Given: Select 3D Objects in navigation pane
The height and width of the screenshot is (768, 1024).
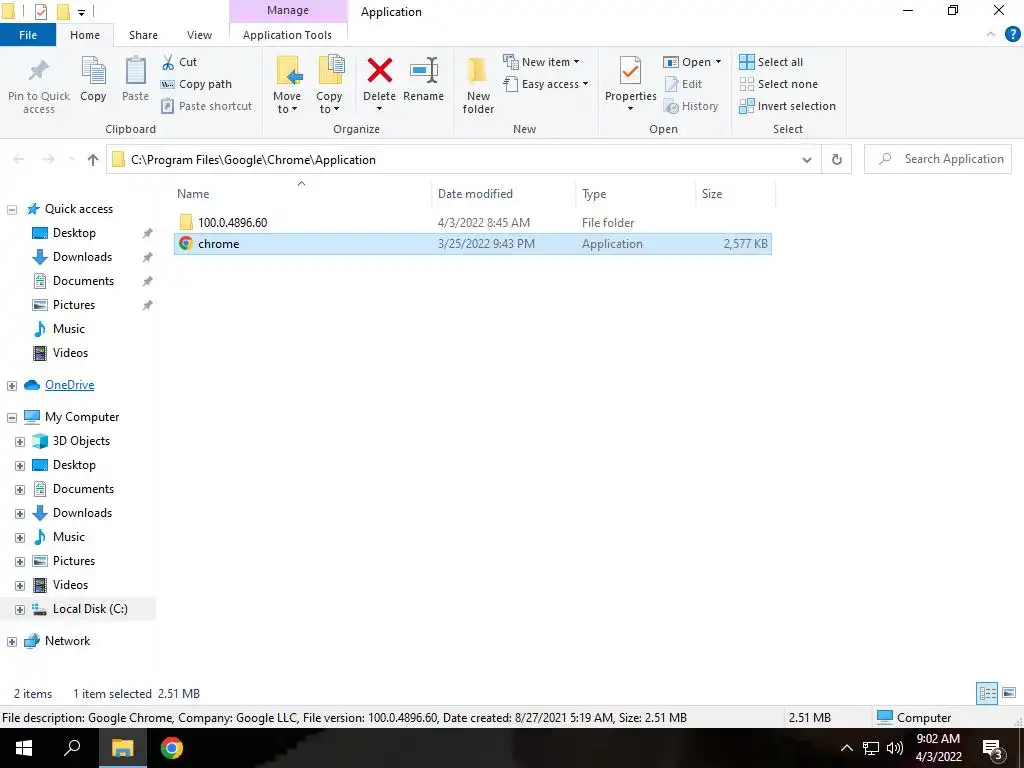Looking at the screenshot, I should 81,441.
